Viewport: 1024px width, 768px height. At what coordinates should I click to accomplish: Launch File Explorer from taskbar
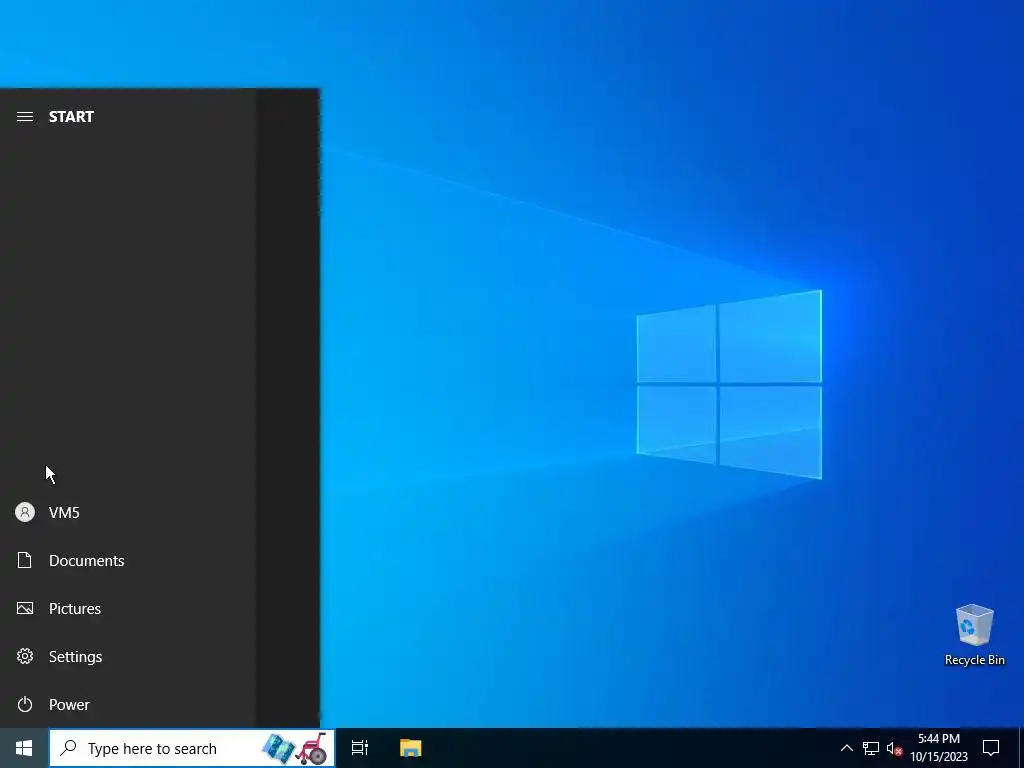pos(411,748)
